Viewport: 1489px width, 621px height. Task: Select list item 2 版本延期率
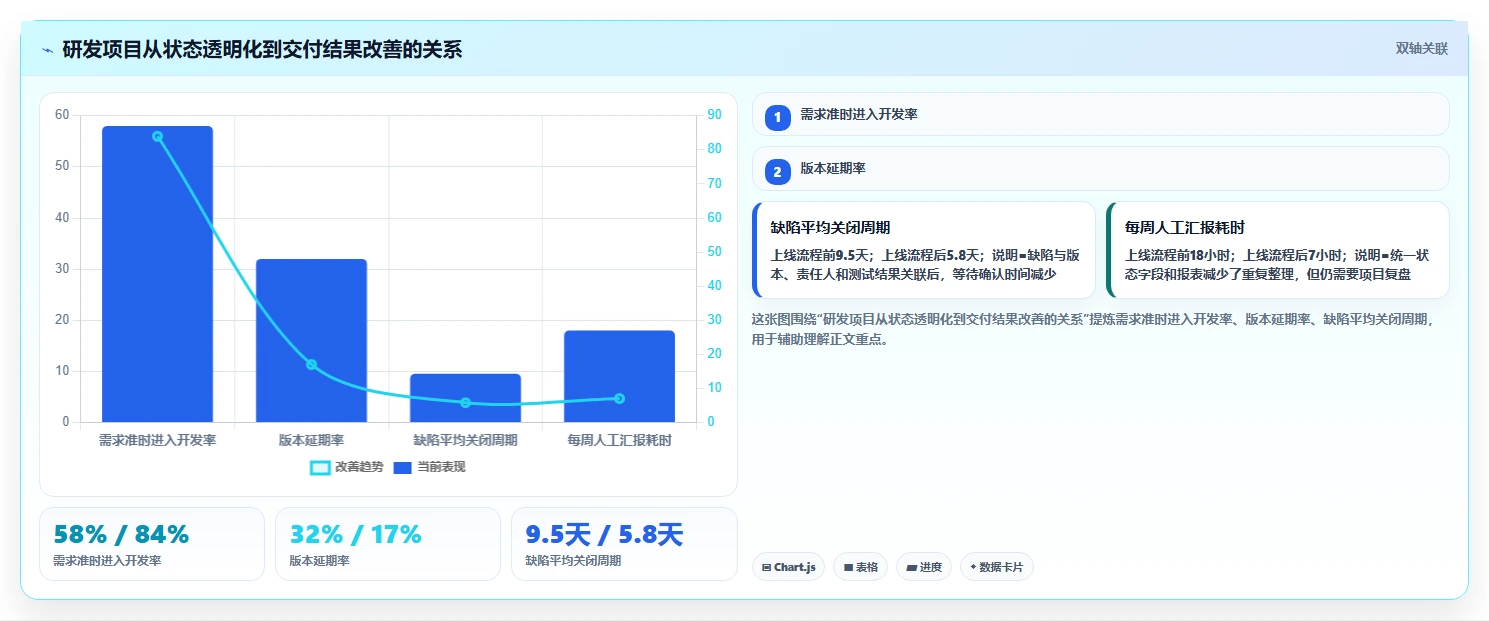1100,169
